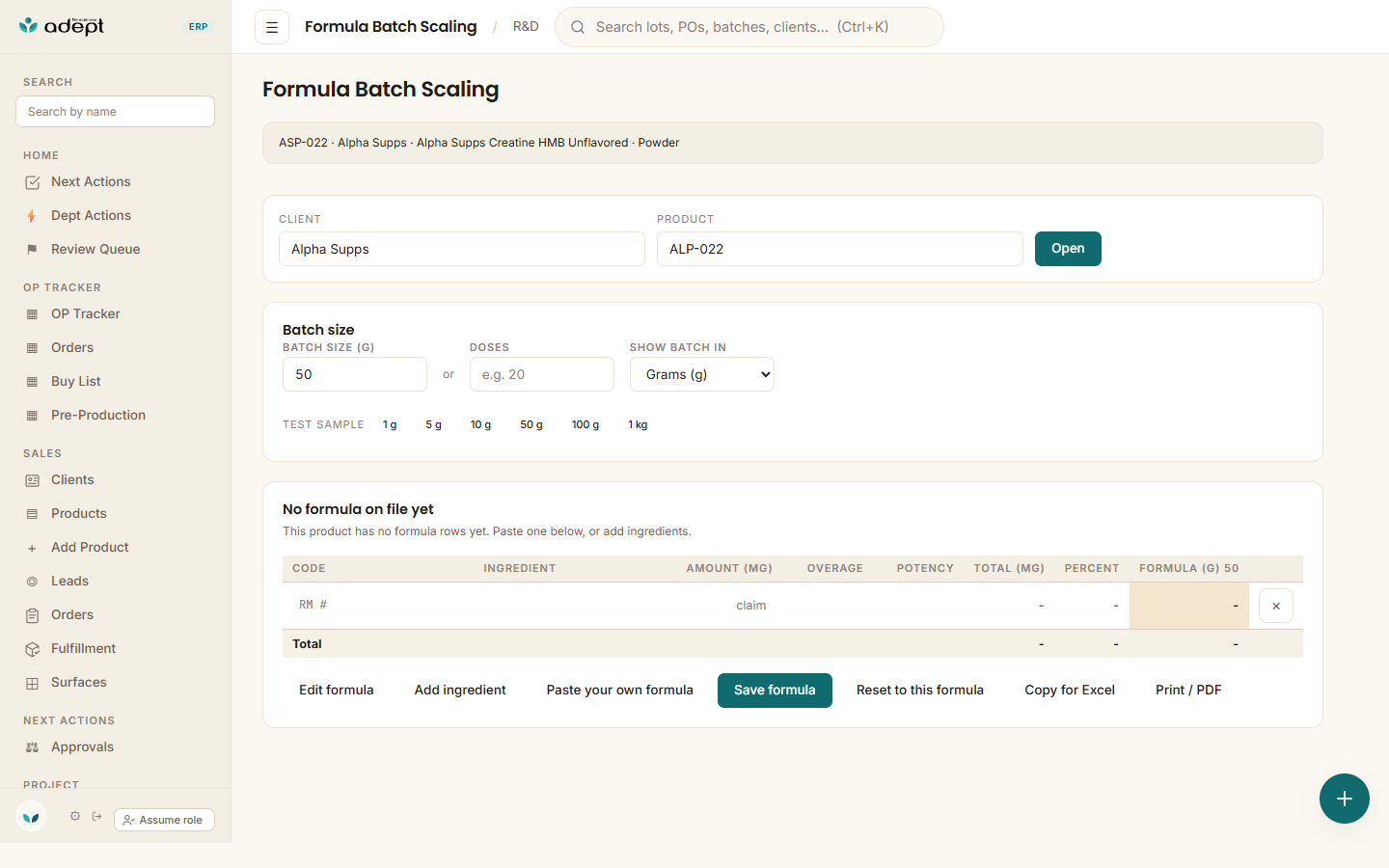Click the RM # code field in the ingredient row
This screenshot has height=868, width=1389.
(376, 606)
